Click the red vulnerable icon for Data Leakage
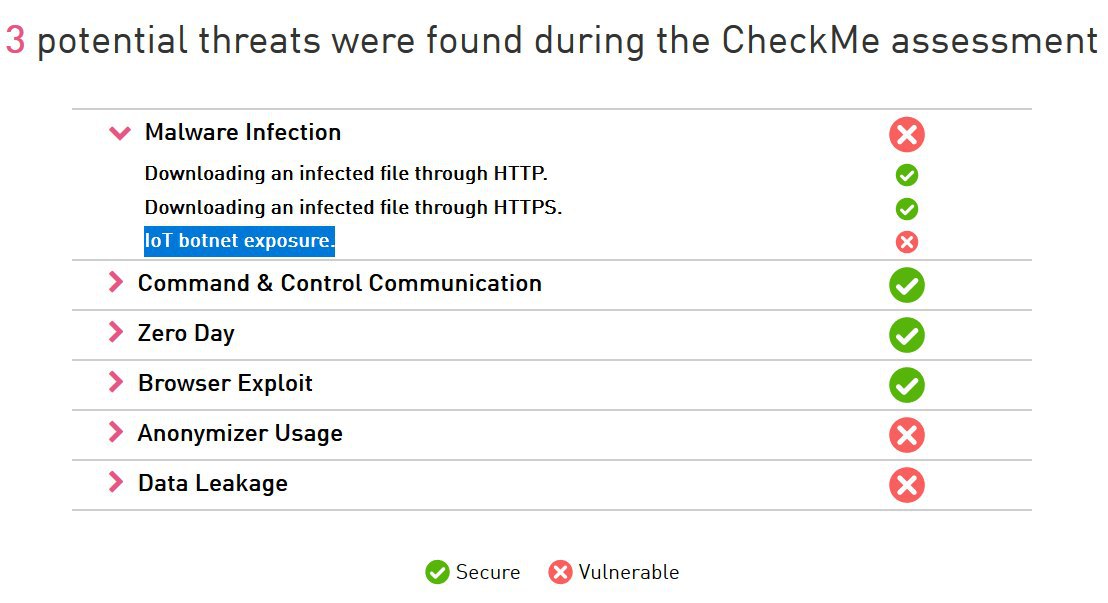Screen dimensions: 1108x603 click(907, 485)
